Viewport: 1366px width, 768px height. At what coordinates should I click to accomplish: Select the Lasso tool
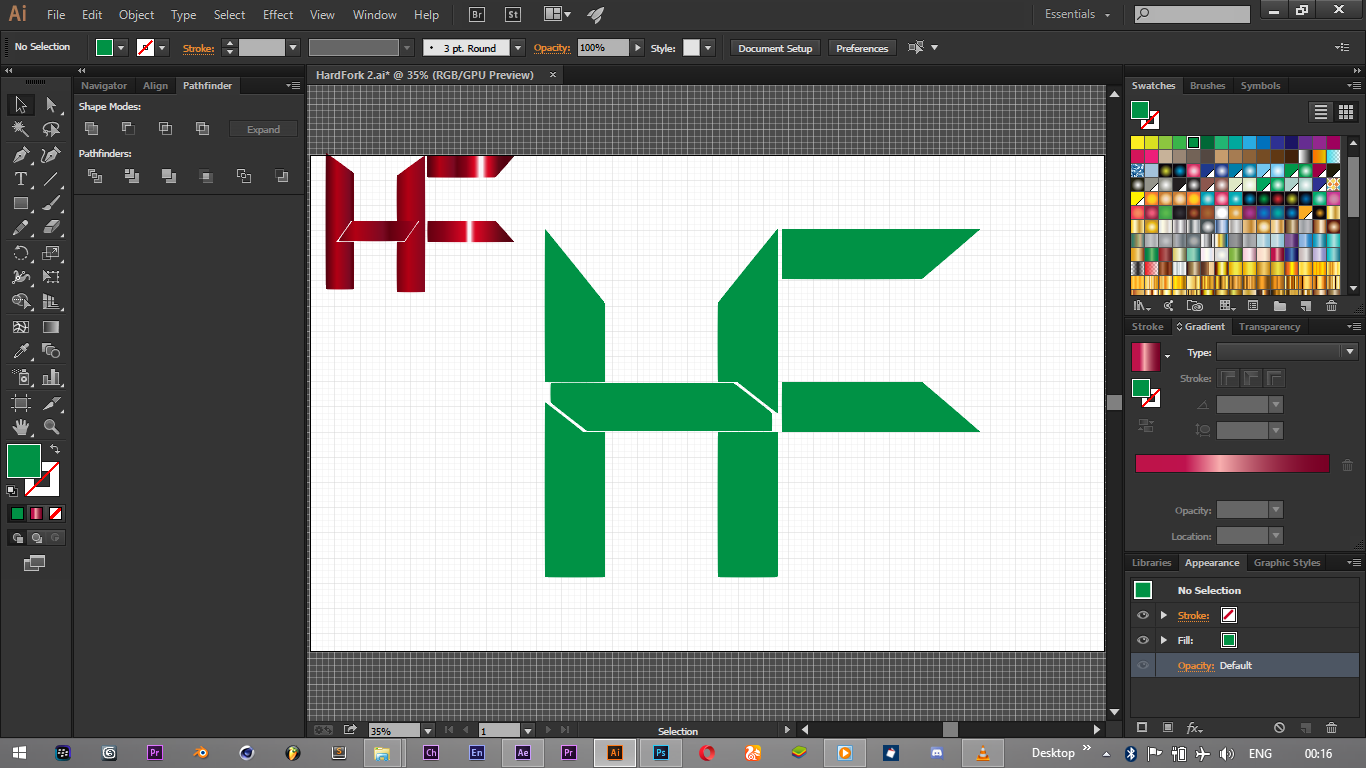click(x=51, y=129)
